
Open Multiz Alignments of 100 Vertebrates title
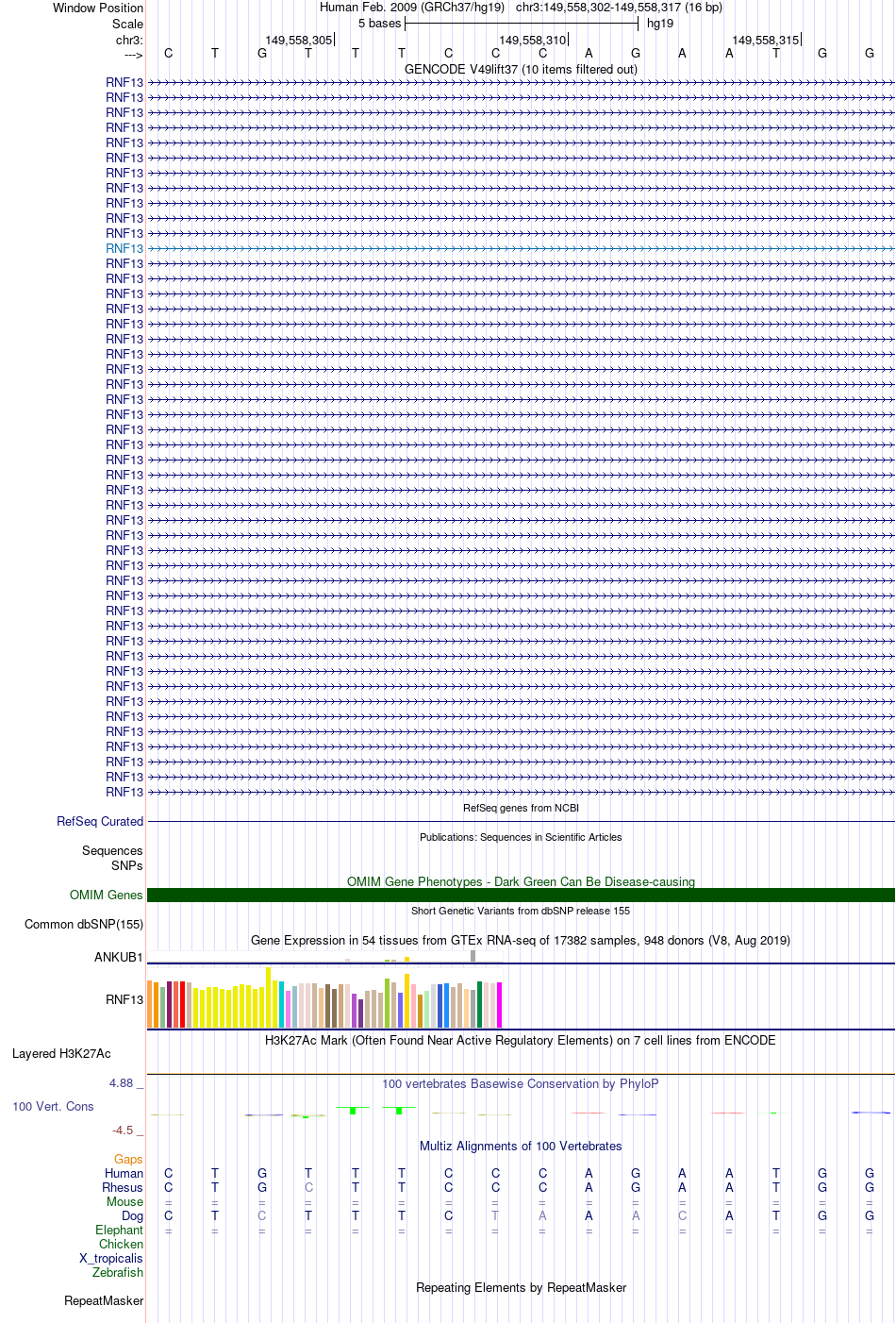tap(521, 1146)
